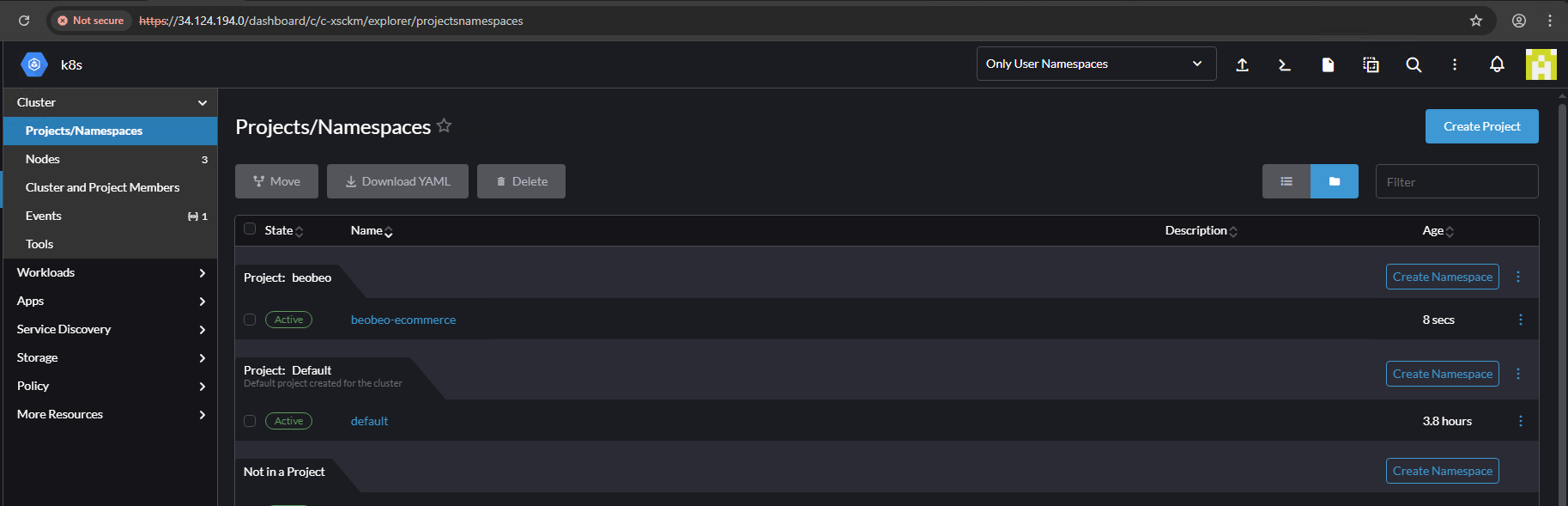Image resolution: width=1568 pixels, height=506 pixels.
Task: Open the resource search magnifier icon
Action: coord(1414,64)
